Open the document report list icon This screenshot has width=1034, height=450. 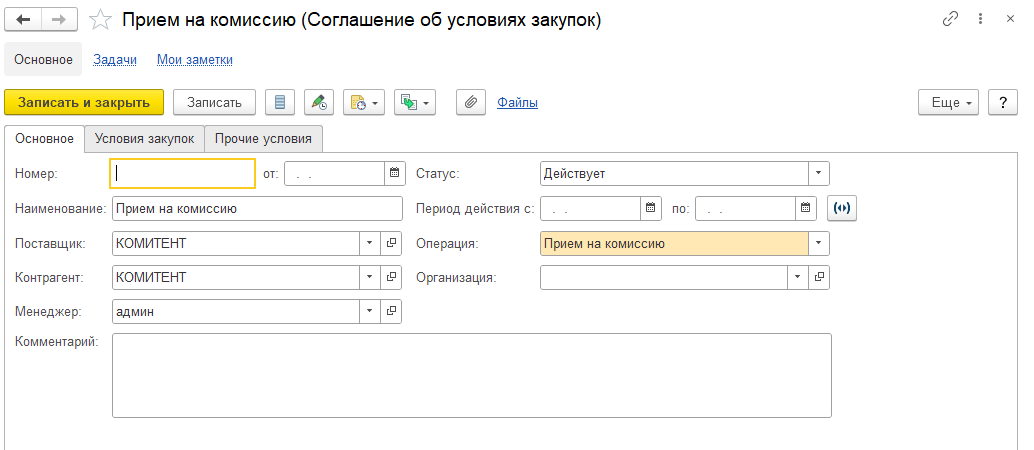(280, 102)
